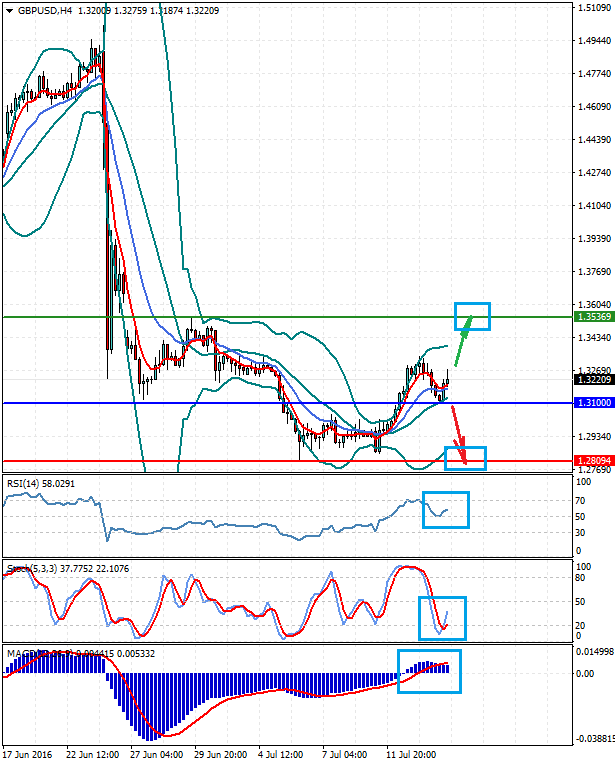Select the cyan box at red arrow tip
615x766 pixels.
point(466,458)
